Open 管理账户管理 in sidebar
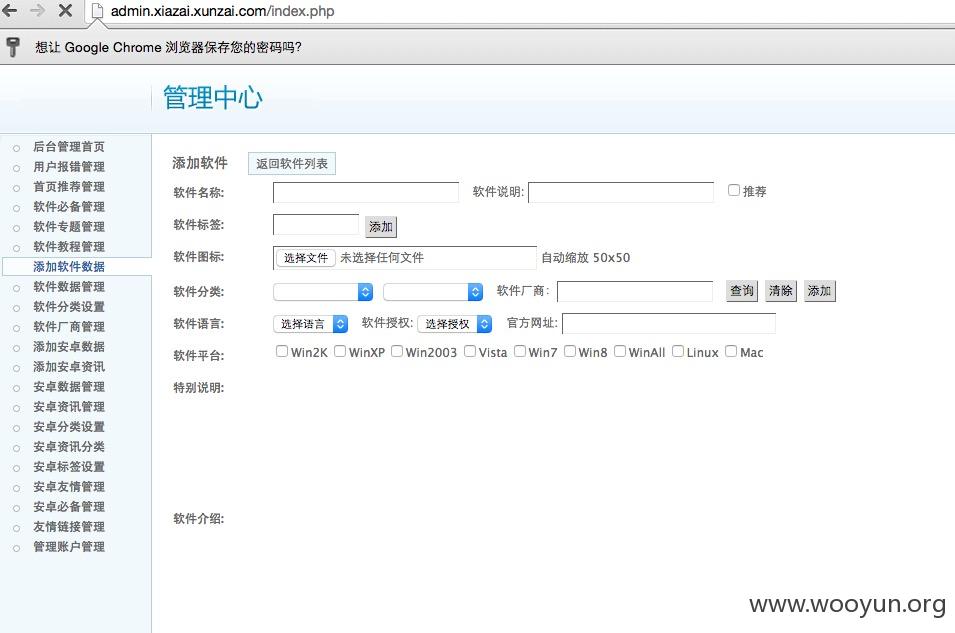This screenshot has height=633, width=955. (x=69, y=546)
